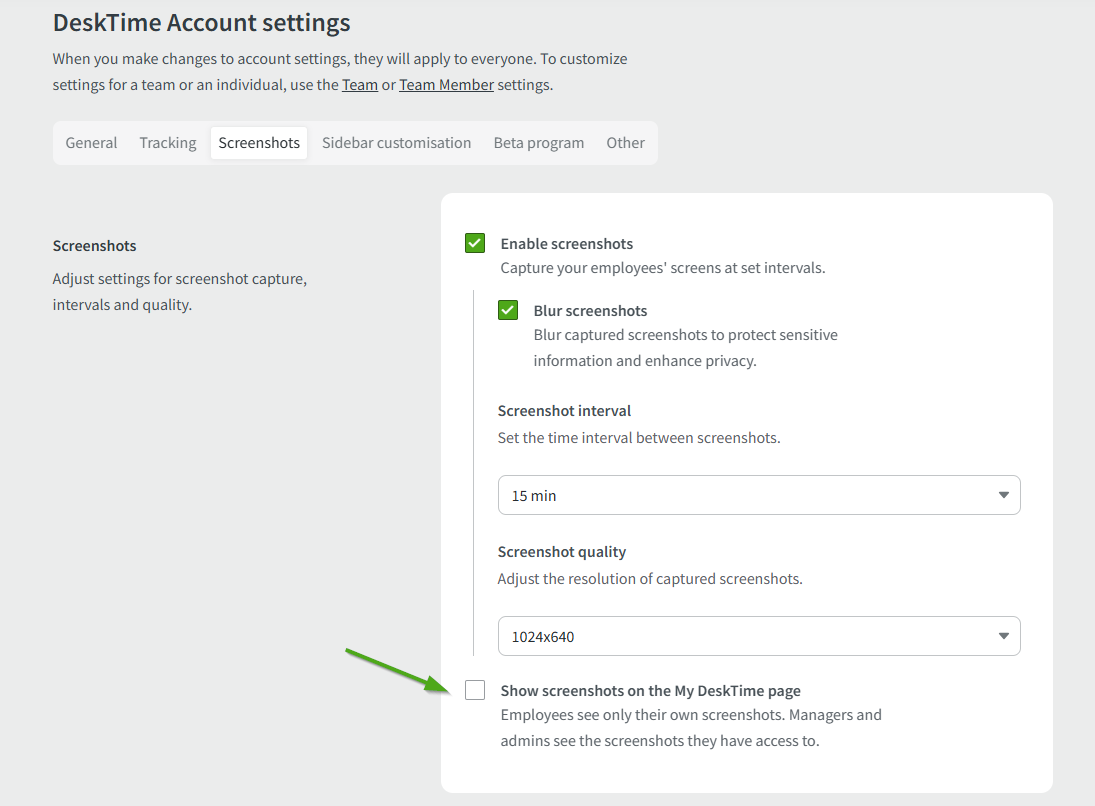
Task: Enable Show screenshots on My DeskTime page
Action: coord(475,690)
